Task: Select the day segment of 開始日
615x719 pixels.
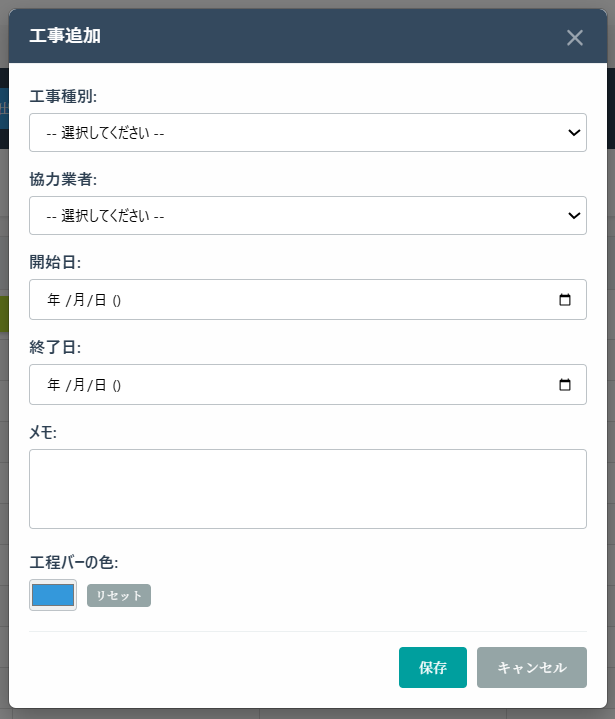Action: click(x=100, y=300)
